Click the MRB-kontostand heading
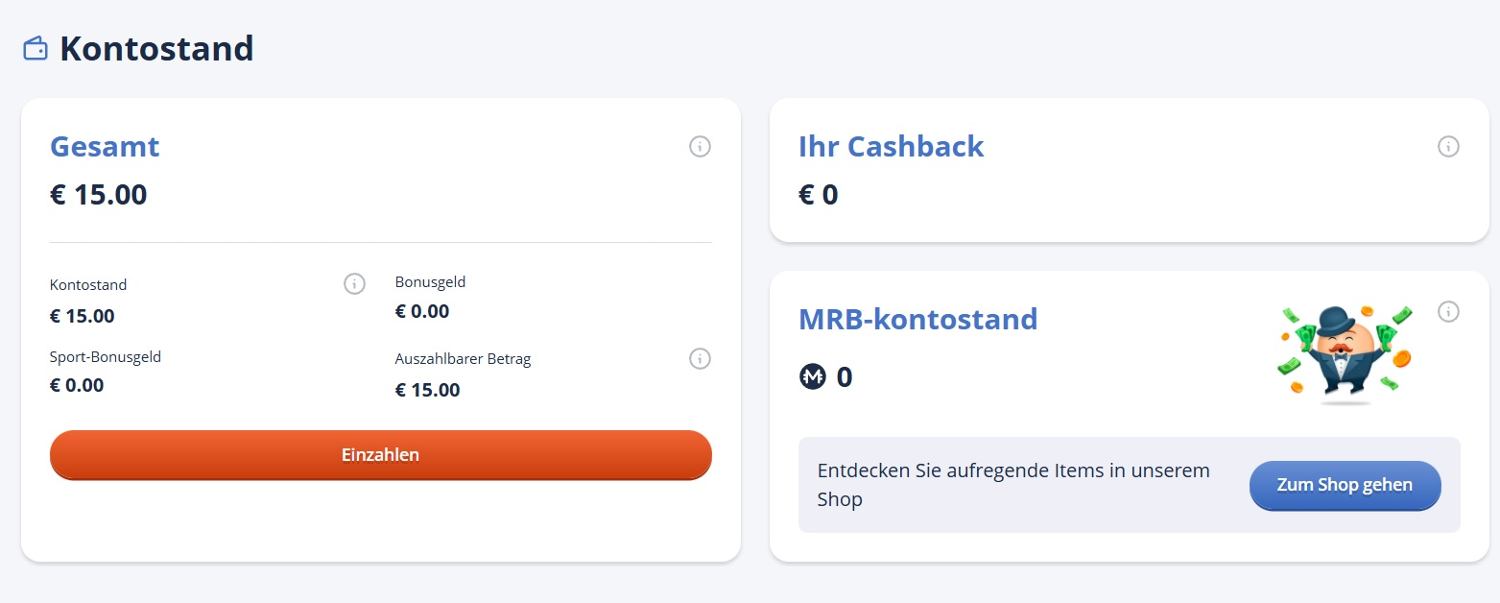Viewport: 1500px width, 603px height. 918,319
